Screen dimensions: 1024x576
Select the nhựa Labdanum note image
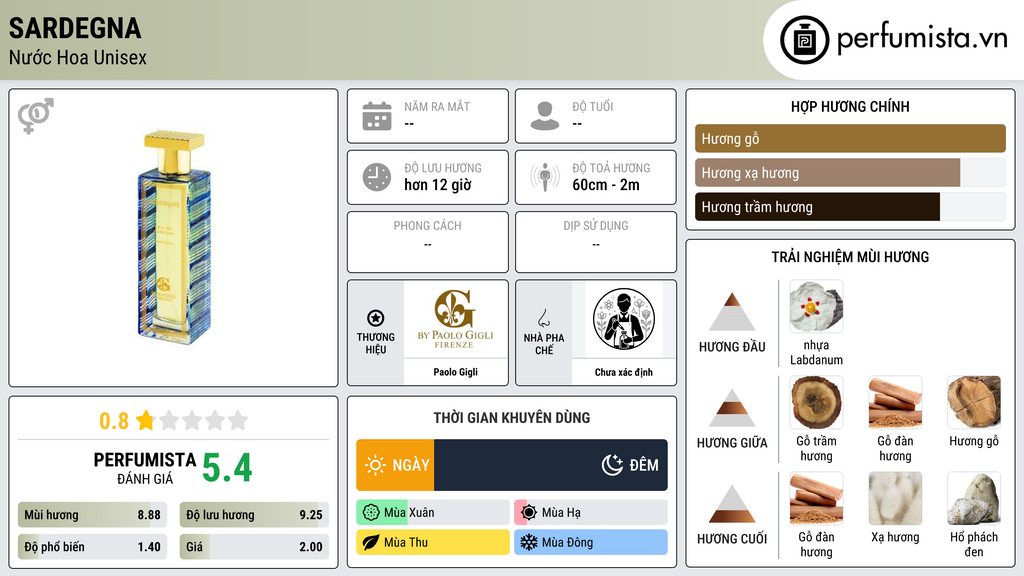(816, 307)
